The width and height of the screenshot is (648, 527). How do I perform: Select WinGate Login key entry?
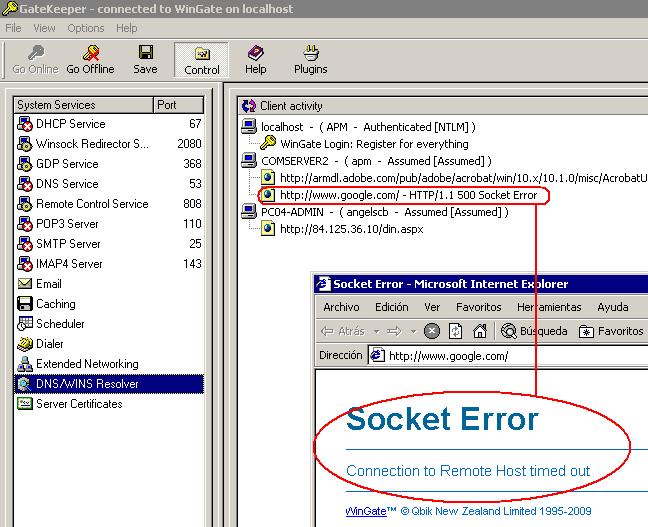pos(364,144)
